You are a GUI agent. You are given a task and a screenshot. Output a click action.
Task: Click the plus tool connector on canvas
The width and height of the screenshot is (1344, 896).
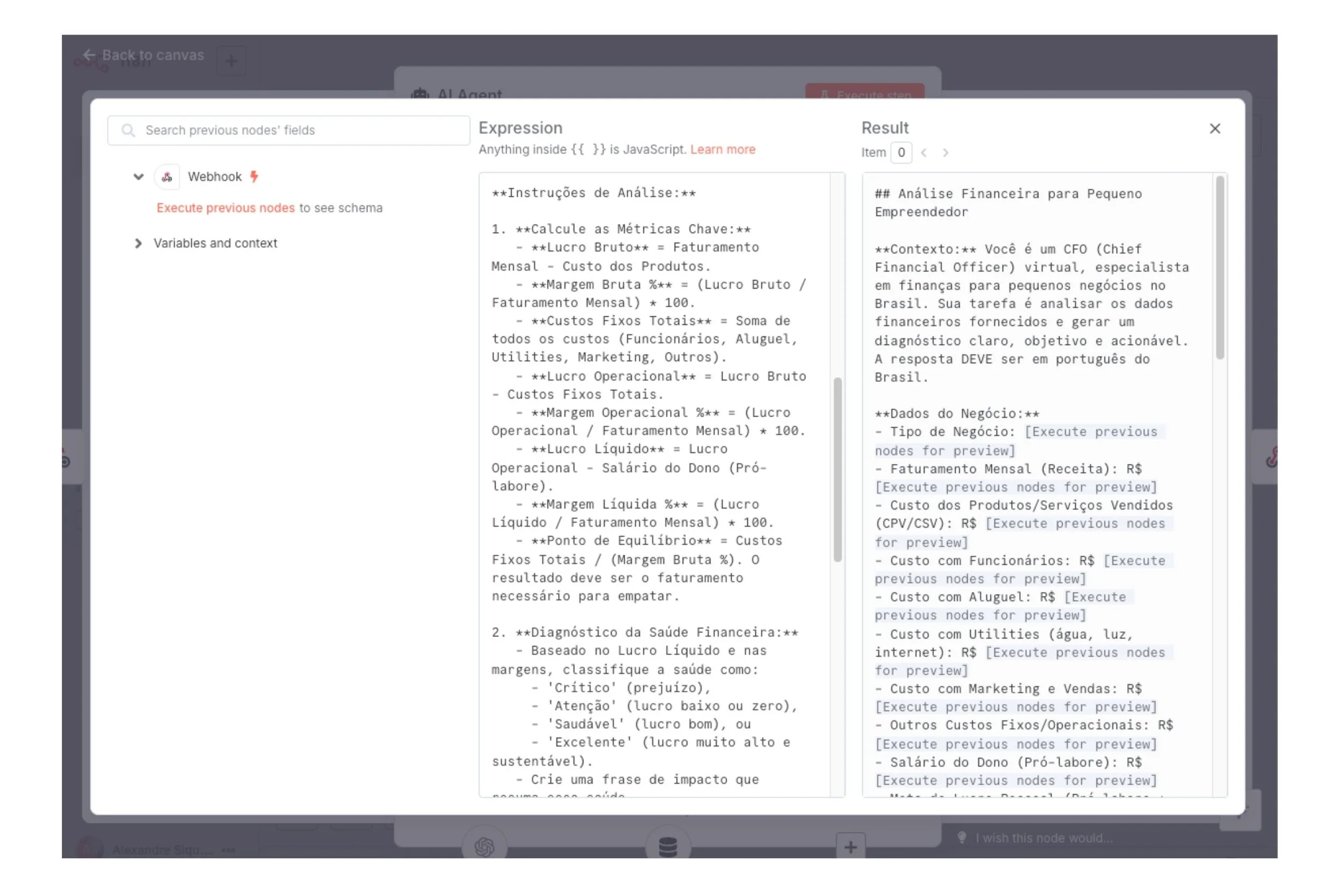(850, 847)
